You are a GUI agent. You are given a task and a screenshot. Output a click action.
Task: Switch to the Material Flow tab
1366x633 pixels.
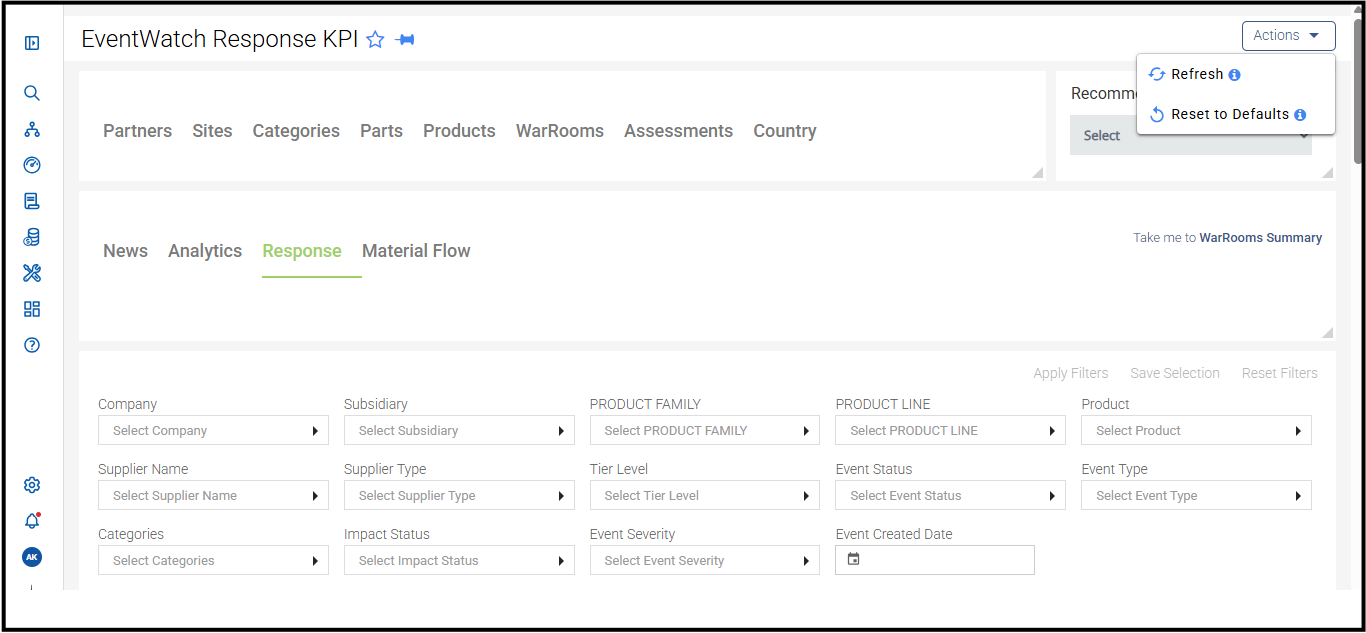point(416,251)
